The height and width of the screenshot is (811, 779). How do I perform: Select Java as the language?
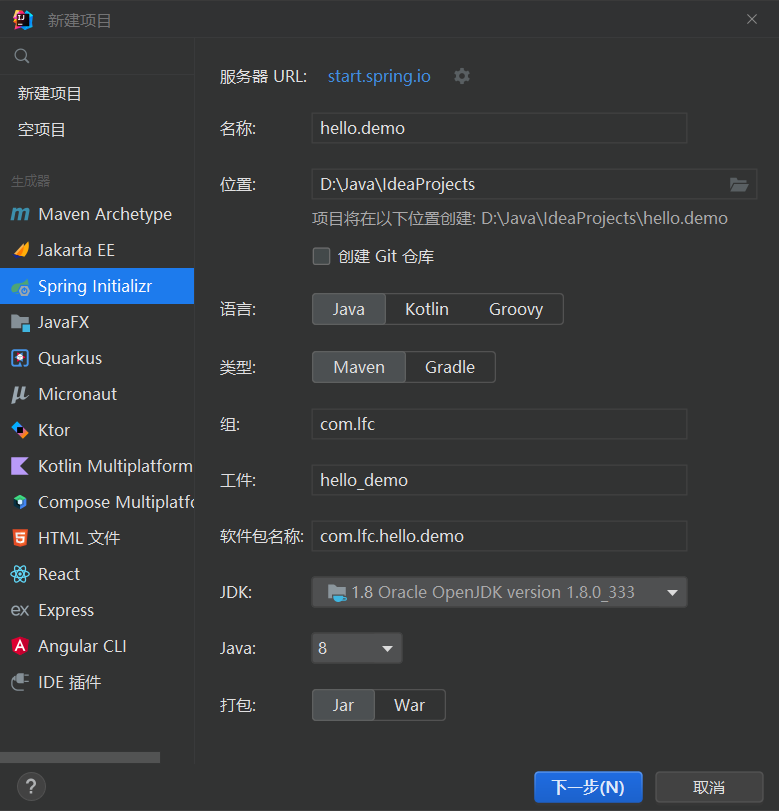coord(349,309)
